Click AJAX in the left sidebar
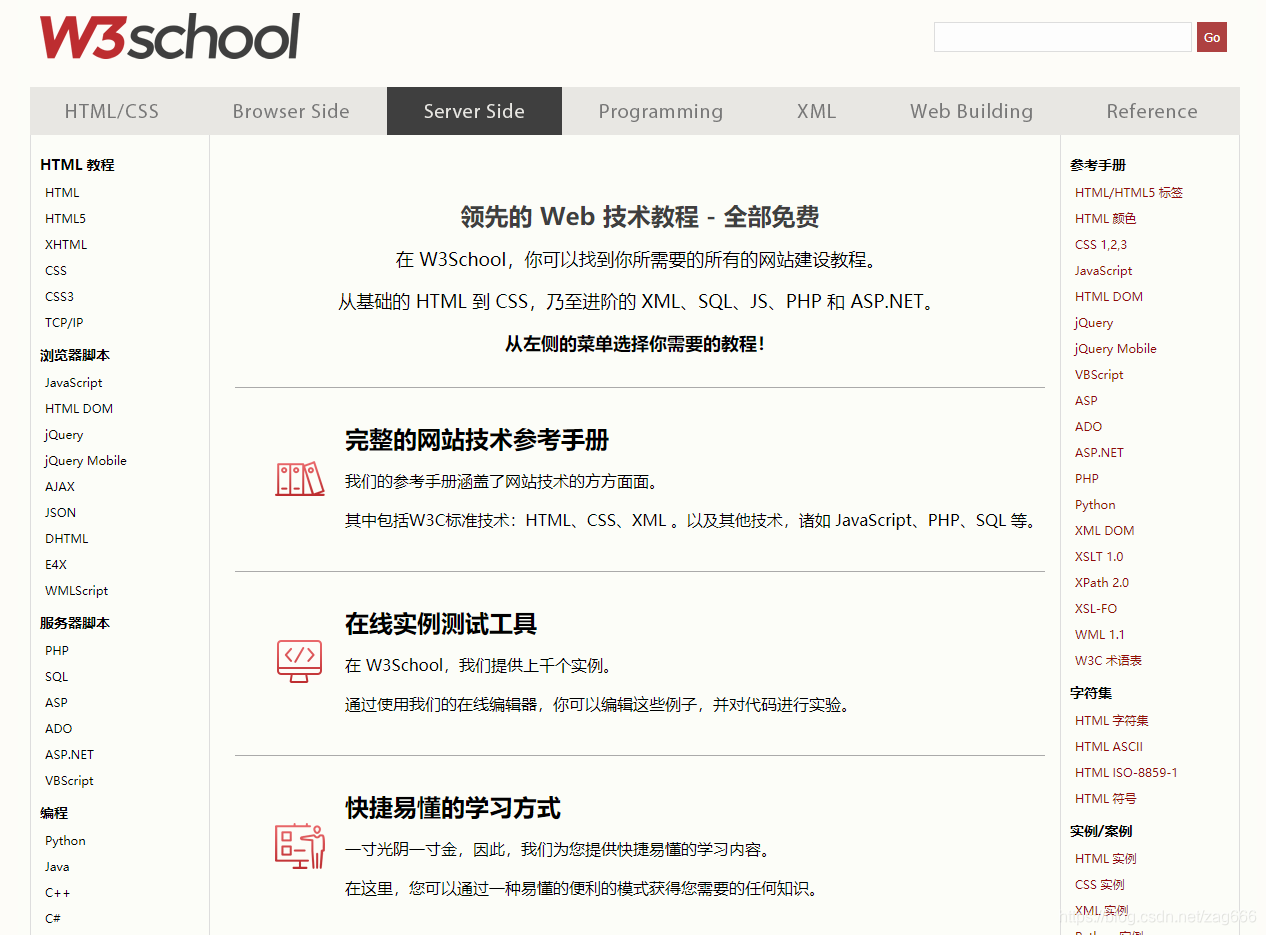Viewport: 1266px width, 935px height. click(x=59, y=486)
